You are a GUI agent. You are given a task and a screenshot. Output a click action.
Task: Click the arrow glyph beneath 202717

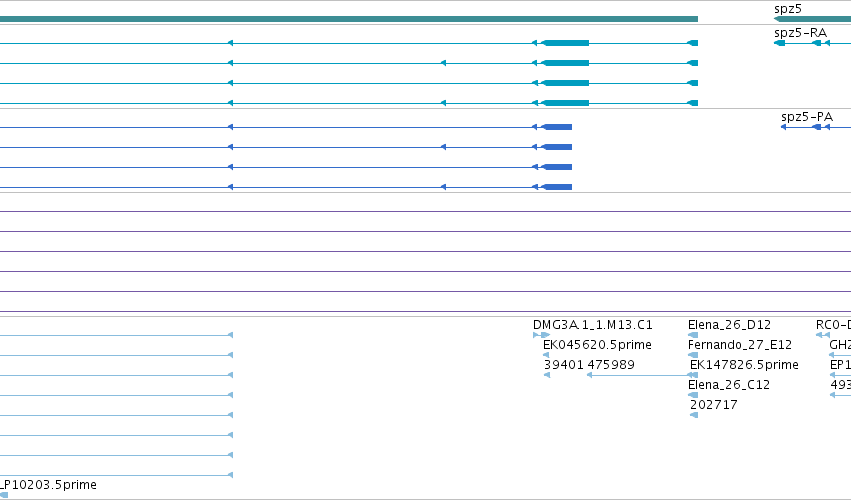pos(694,415)
